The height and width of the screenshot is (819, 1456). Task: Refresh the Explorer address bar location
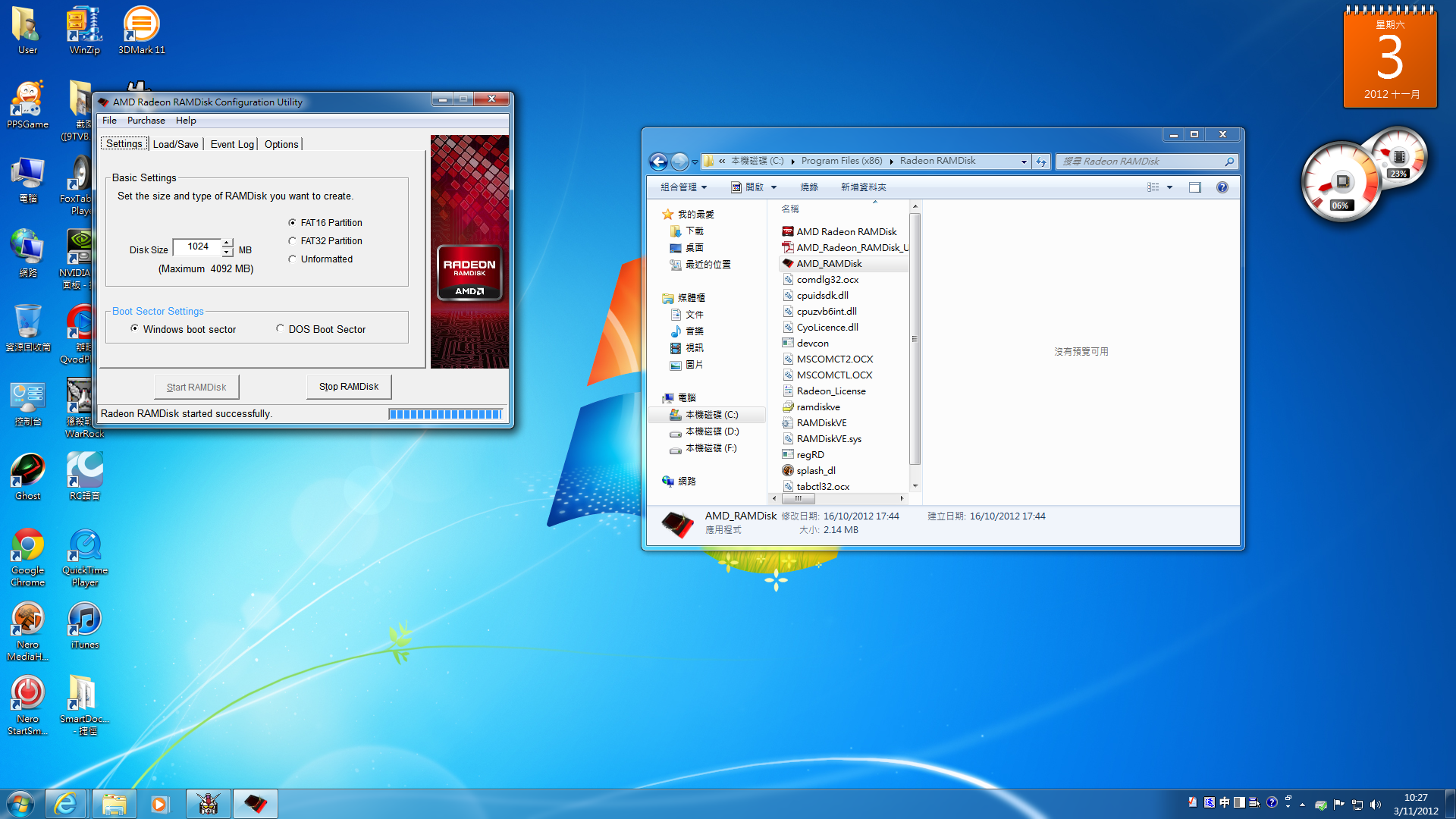click(x=1041, y=162)
